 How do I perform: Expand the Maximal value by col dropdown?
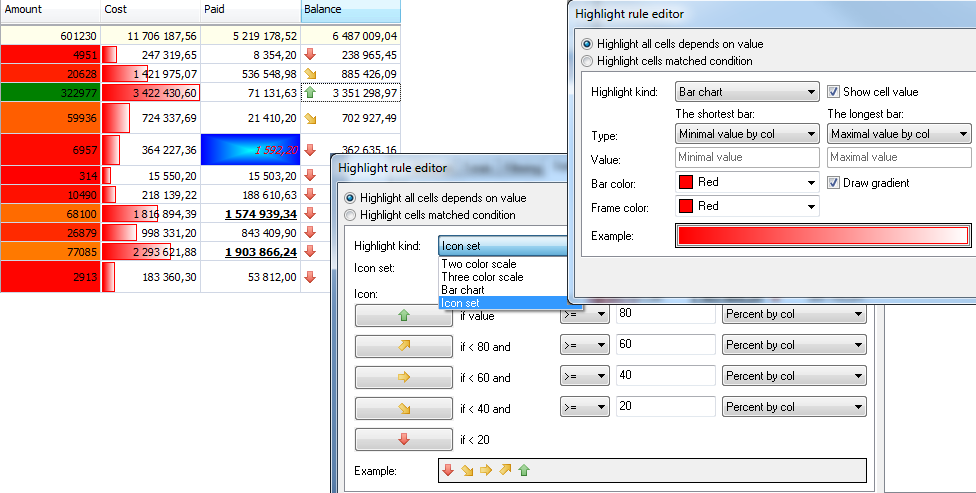[x=900, y=134]
